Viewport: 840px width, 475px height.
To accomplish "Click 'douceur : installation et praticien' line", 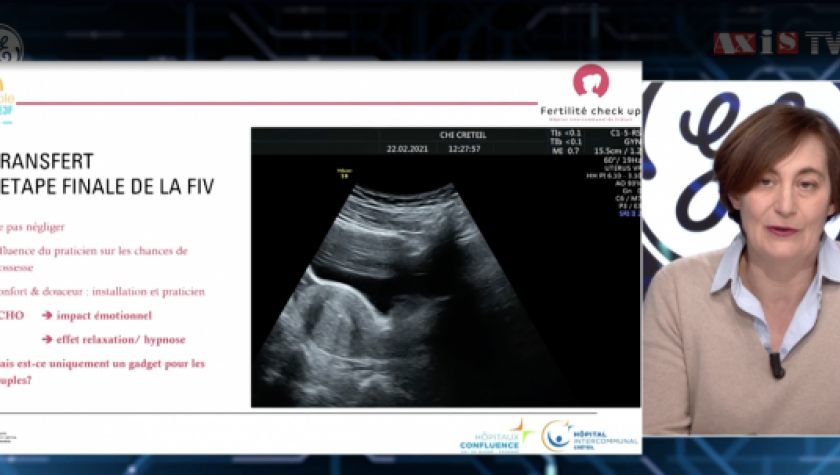I will coord(124,292).
